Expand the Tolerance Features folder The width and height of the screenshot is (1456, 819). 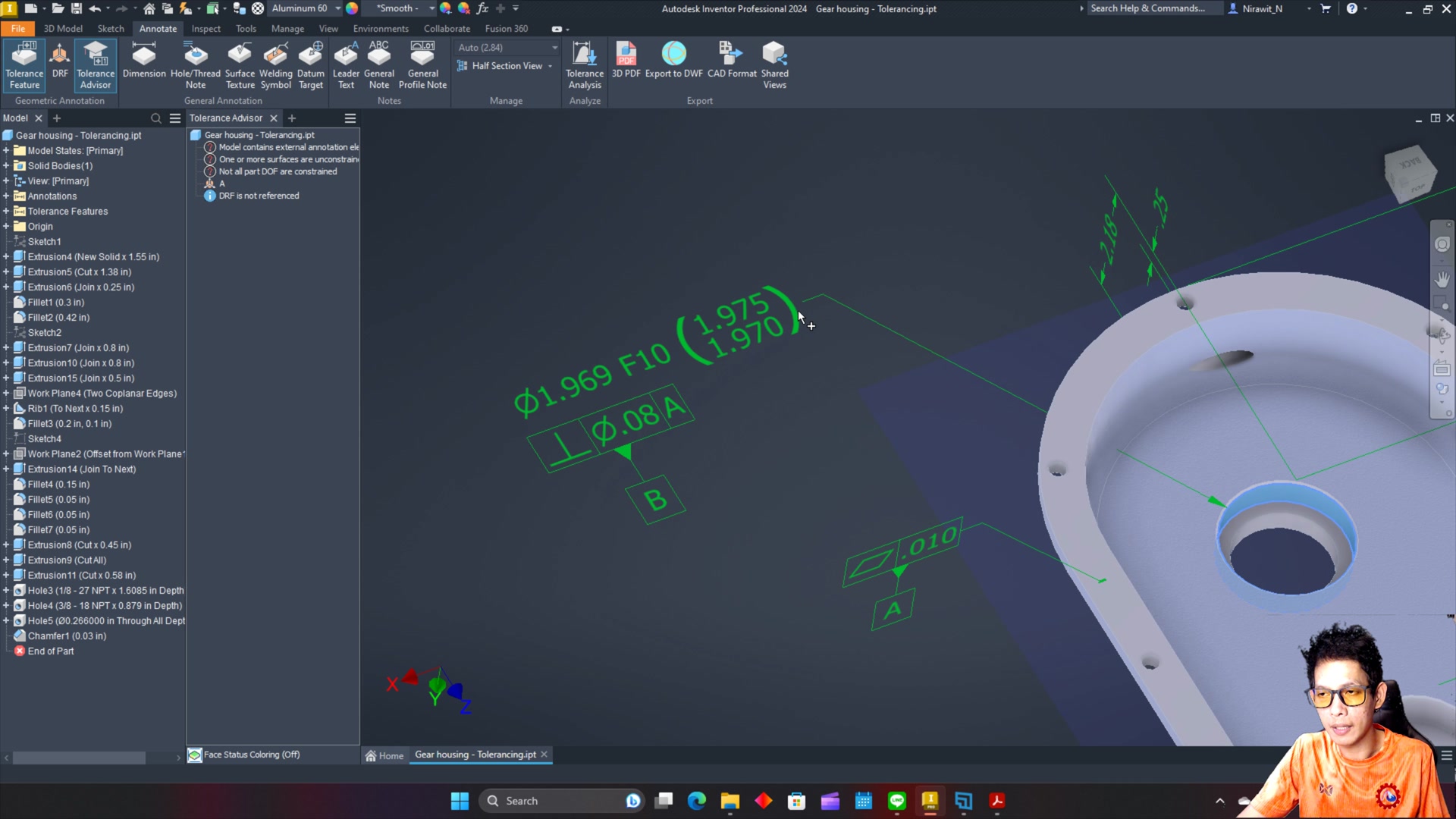tap(6, 212)
